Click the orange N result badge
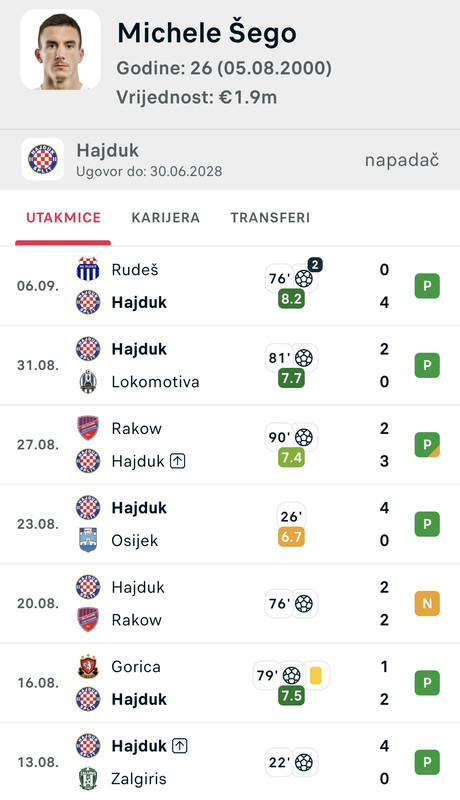Screen dimensions: 460x800 (427, 604)
